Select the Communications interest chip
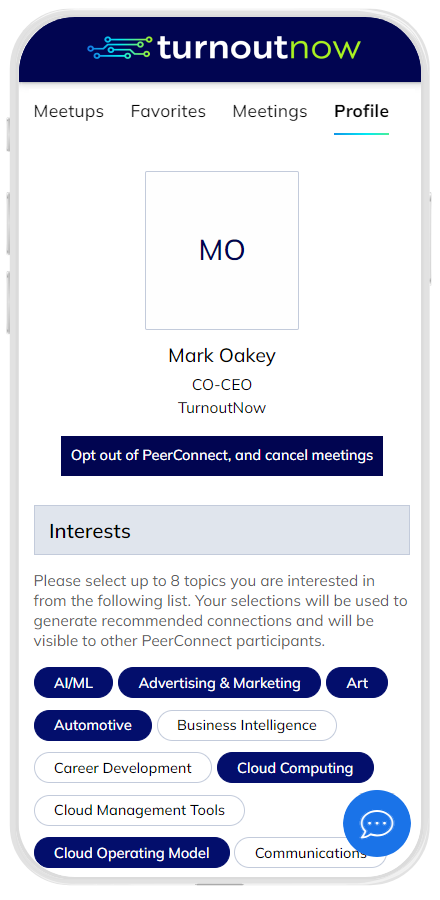440x900 pixels. click(310, 853)
